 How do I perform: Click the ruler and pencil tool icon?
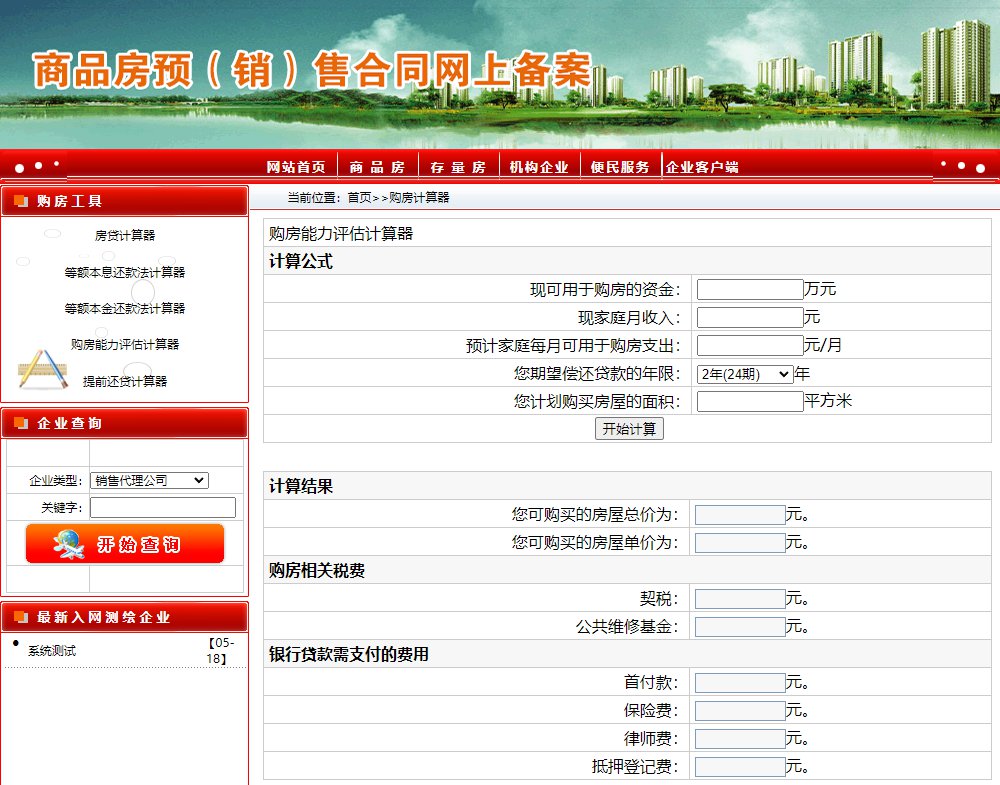[42, 369]
